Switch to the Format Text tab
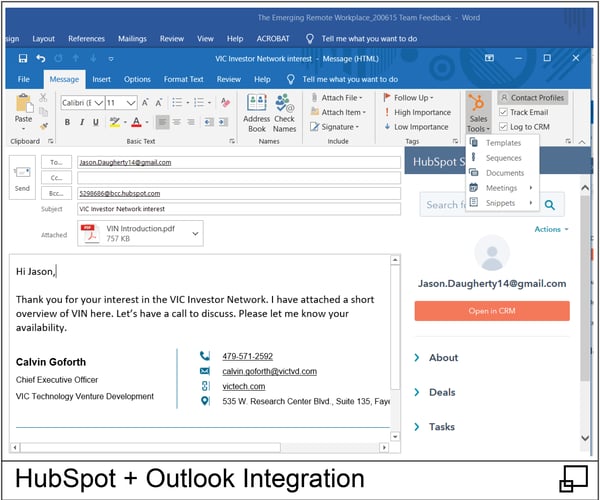600x500 pixels. pos(183,79)
